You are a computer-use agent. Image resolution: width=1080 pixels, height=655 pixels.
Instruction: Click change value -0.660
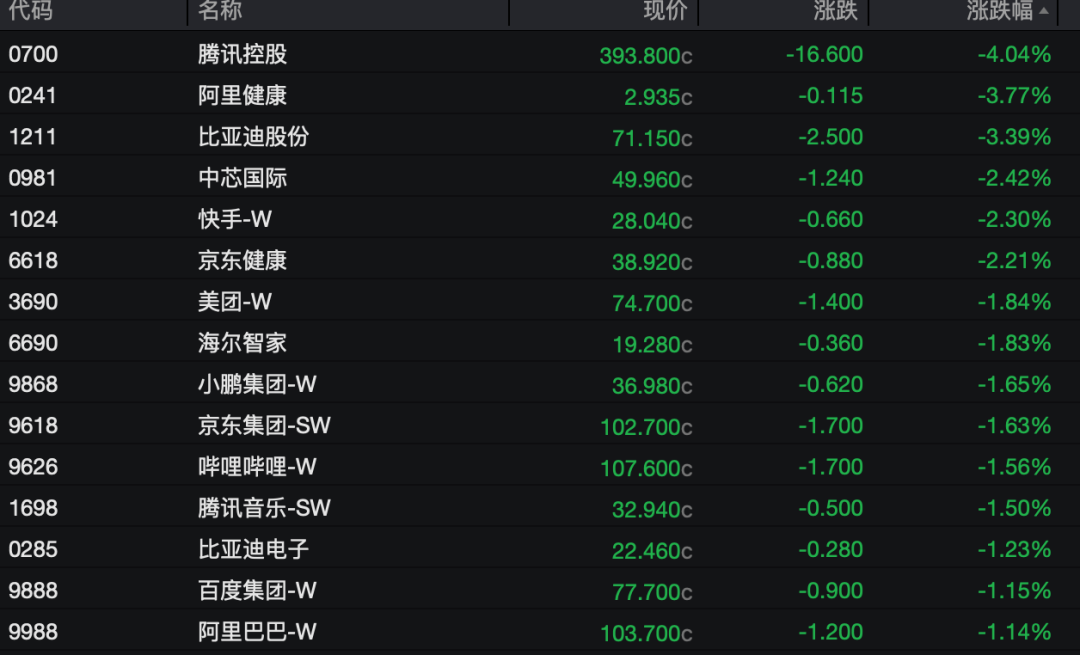coord(831,219)
